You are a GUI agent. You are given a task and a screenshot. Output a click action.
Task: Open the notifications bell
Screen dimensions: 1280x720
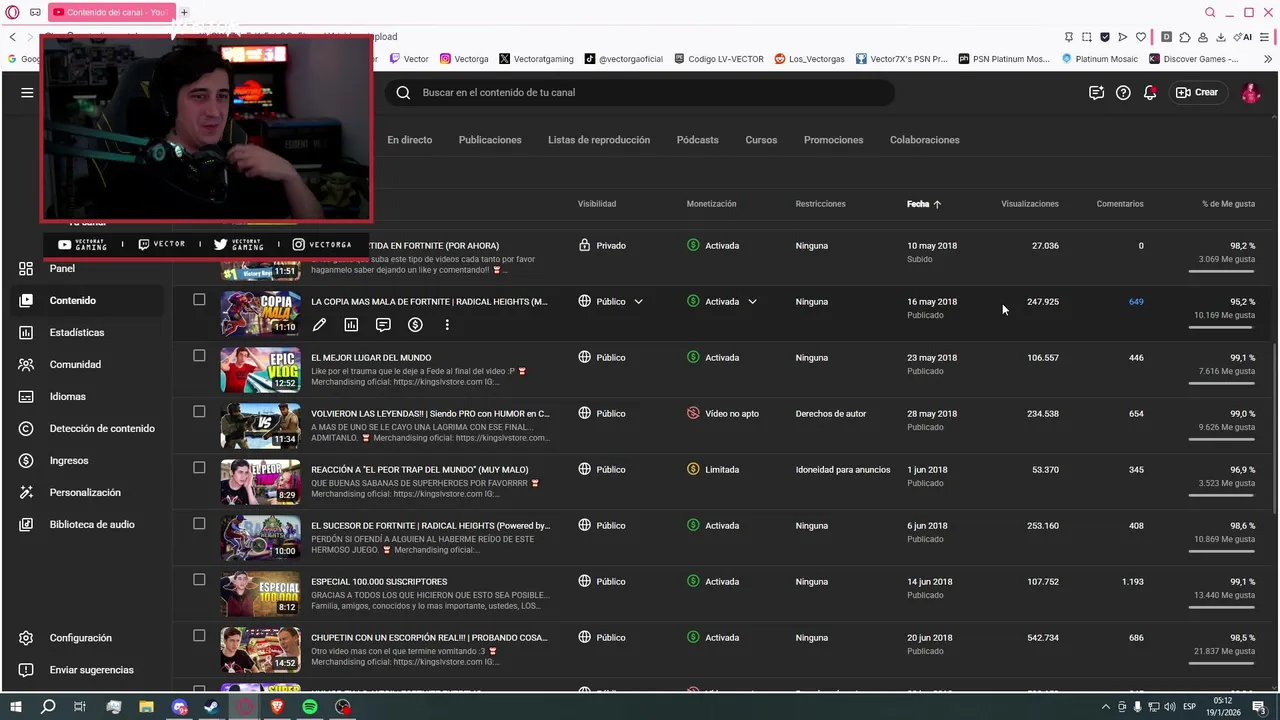pyautogui.click(x=1150, y=92)
